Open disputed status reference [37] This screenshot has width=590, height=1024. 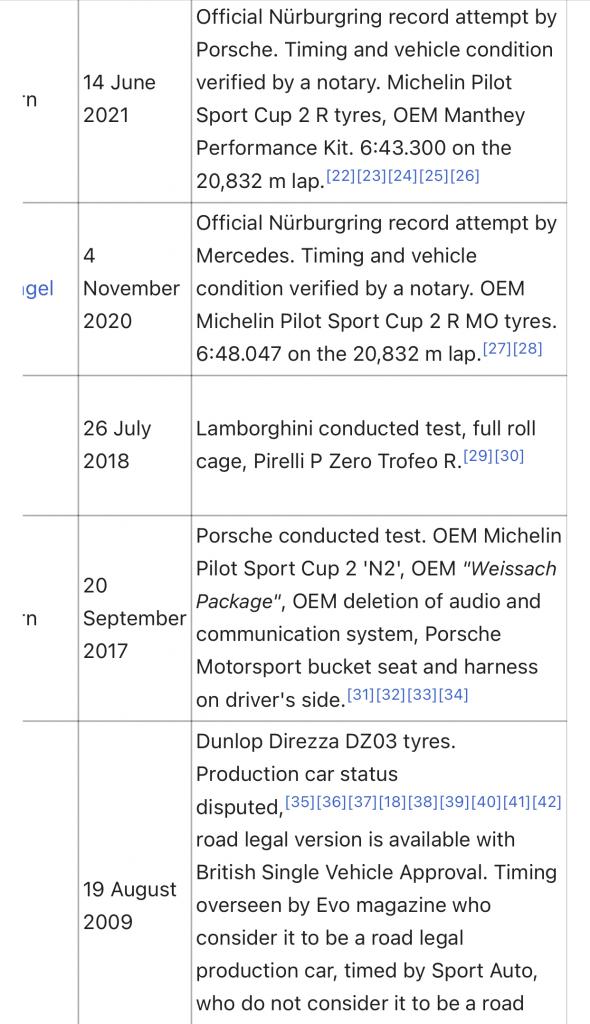click(362, 802)
